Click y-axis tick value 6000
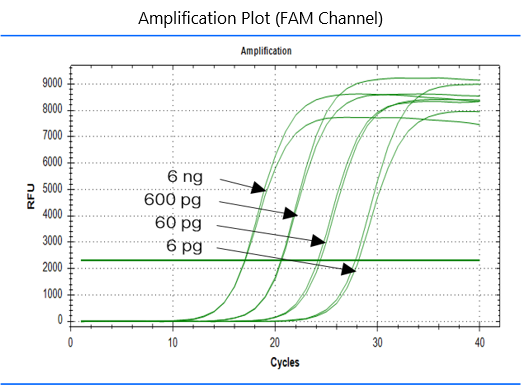522x385 pixels. point(52,162)
